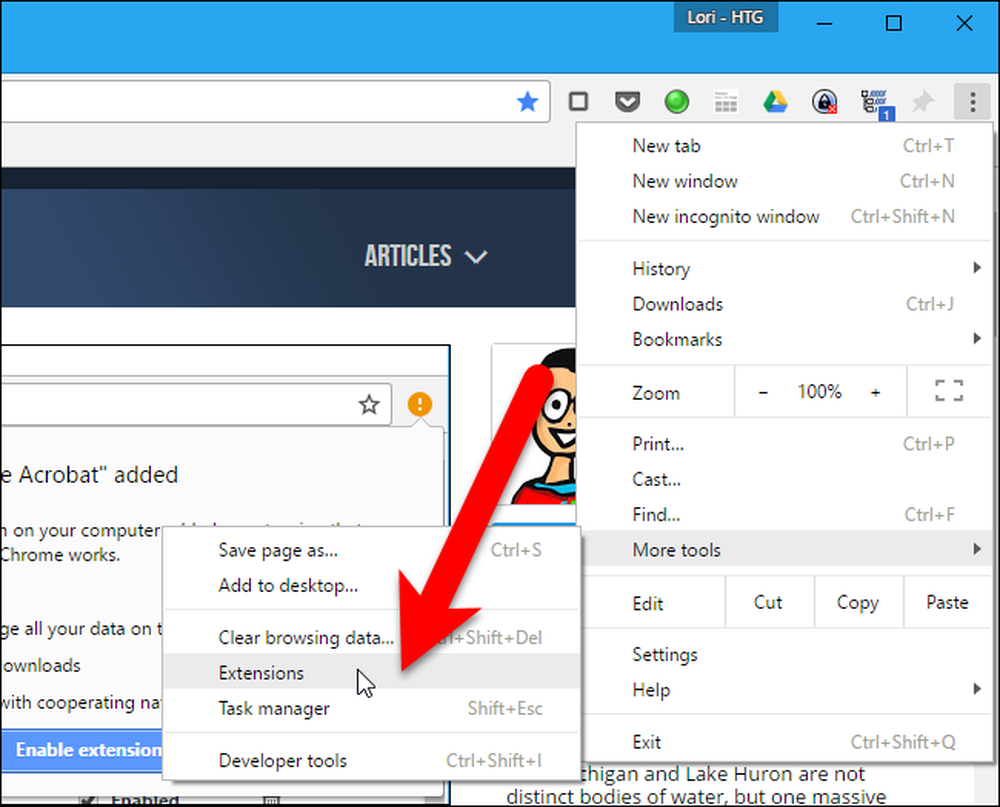Open Downloads from the menu
Image resolution: width=1000 pixels, height=807 pixels.
click(x=784, y=304)
